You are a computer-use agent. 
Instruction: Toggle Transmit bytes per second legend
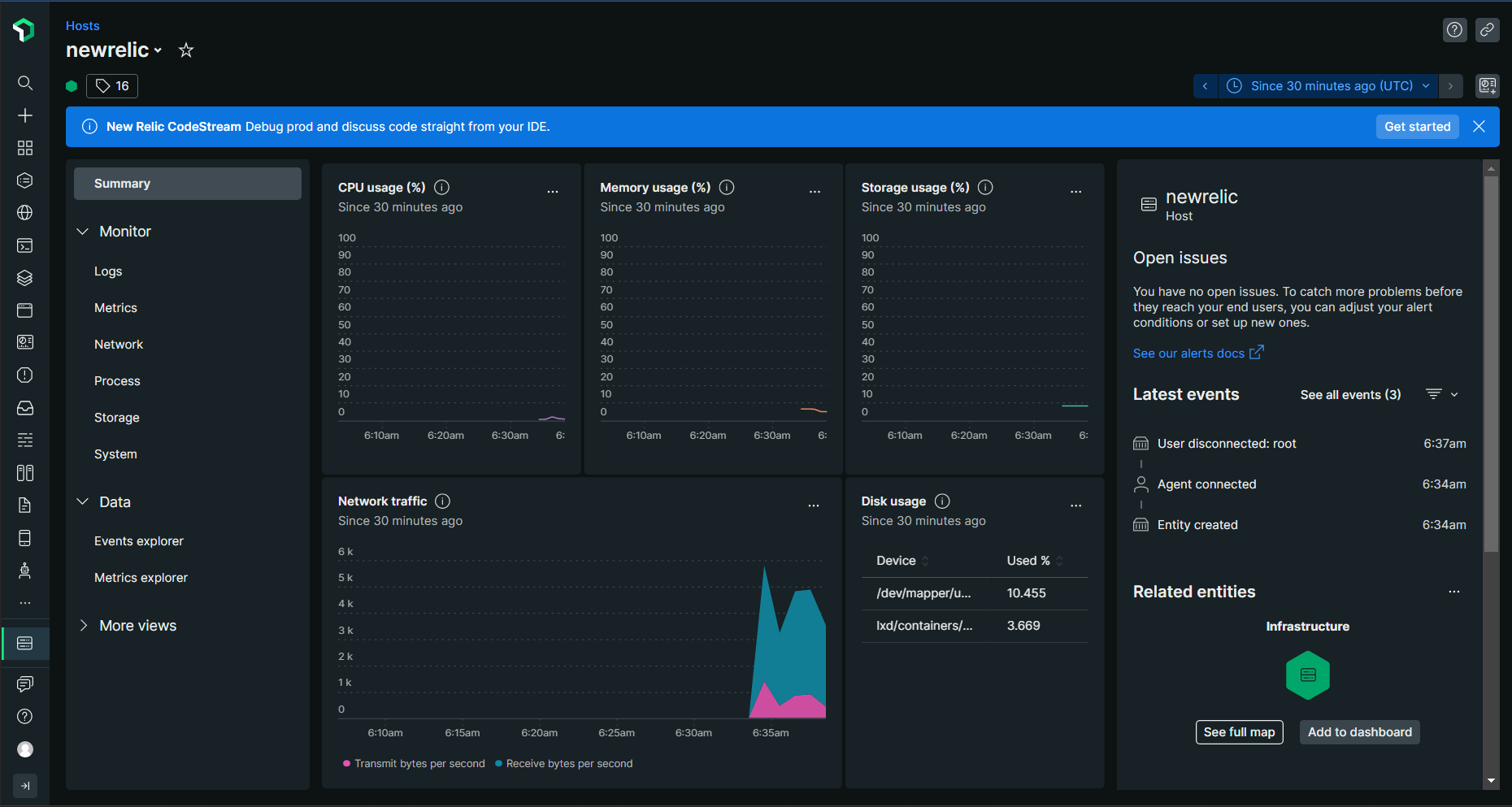414,764
